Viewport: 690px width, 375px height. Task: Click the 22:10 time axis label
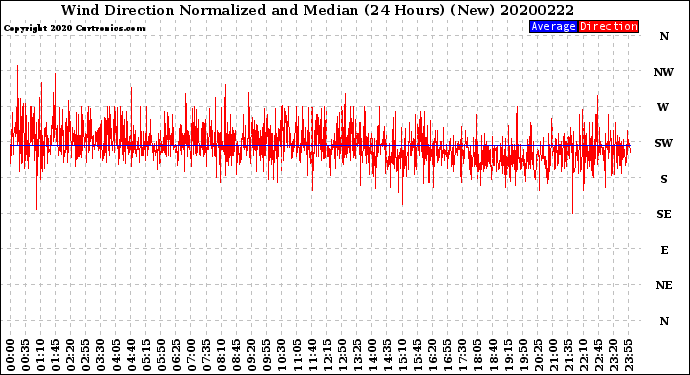point(584,355)
